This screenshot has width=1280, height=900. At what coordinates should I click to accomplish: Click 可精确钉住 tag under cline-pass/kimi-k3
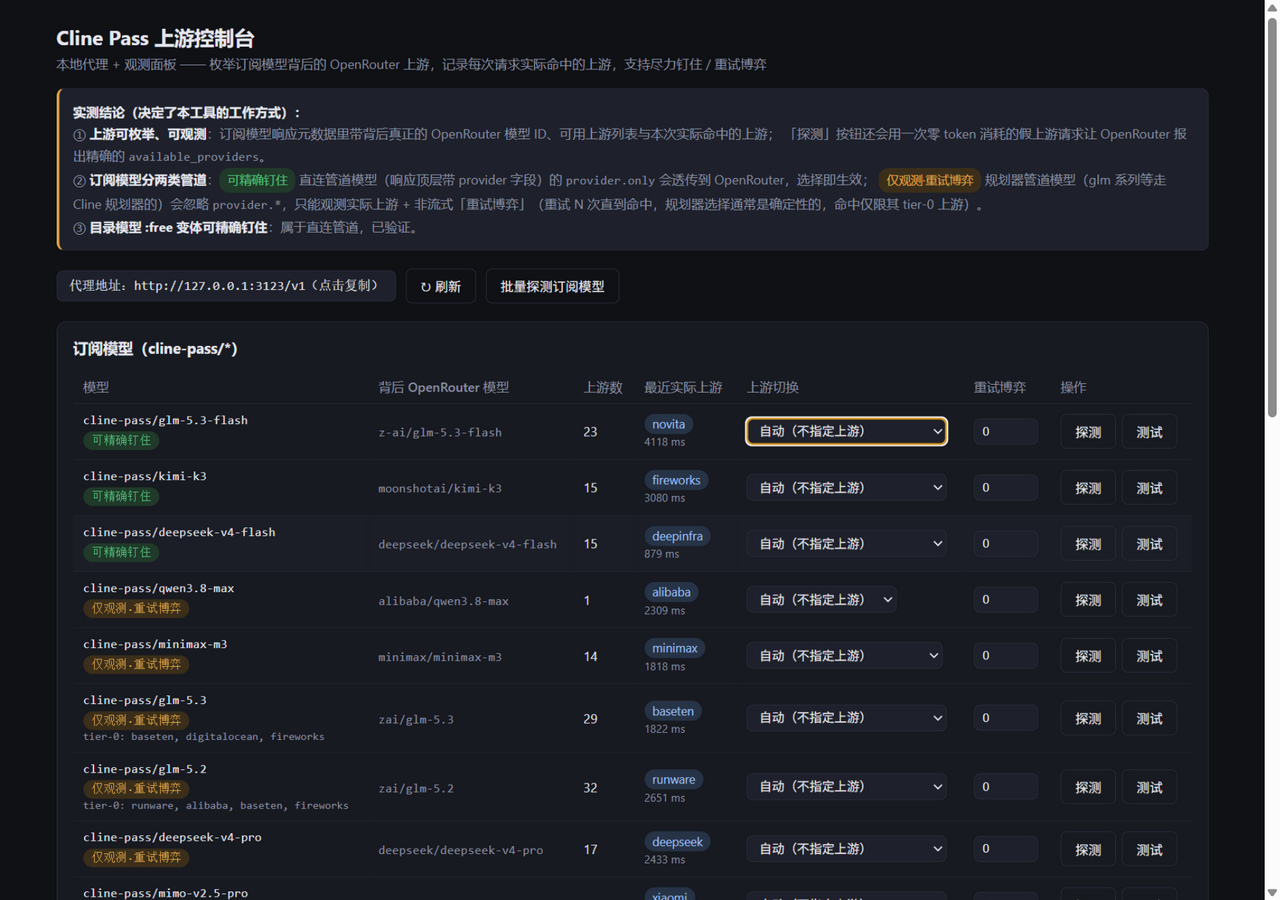(121, 496)
